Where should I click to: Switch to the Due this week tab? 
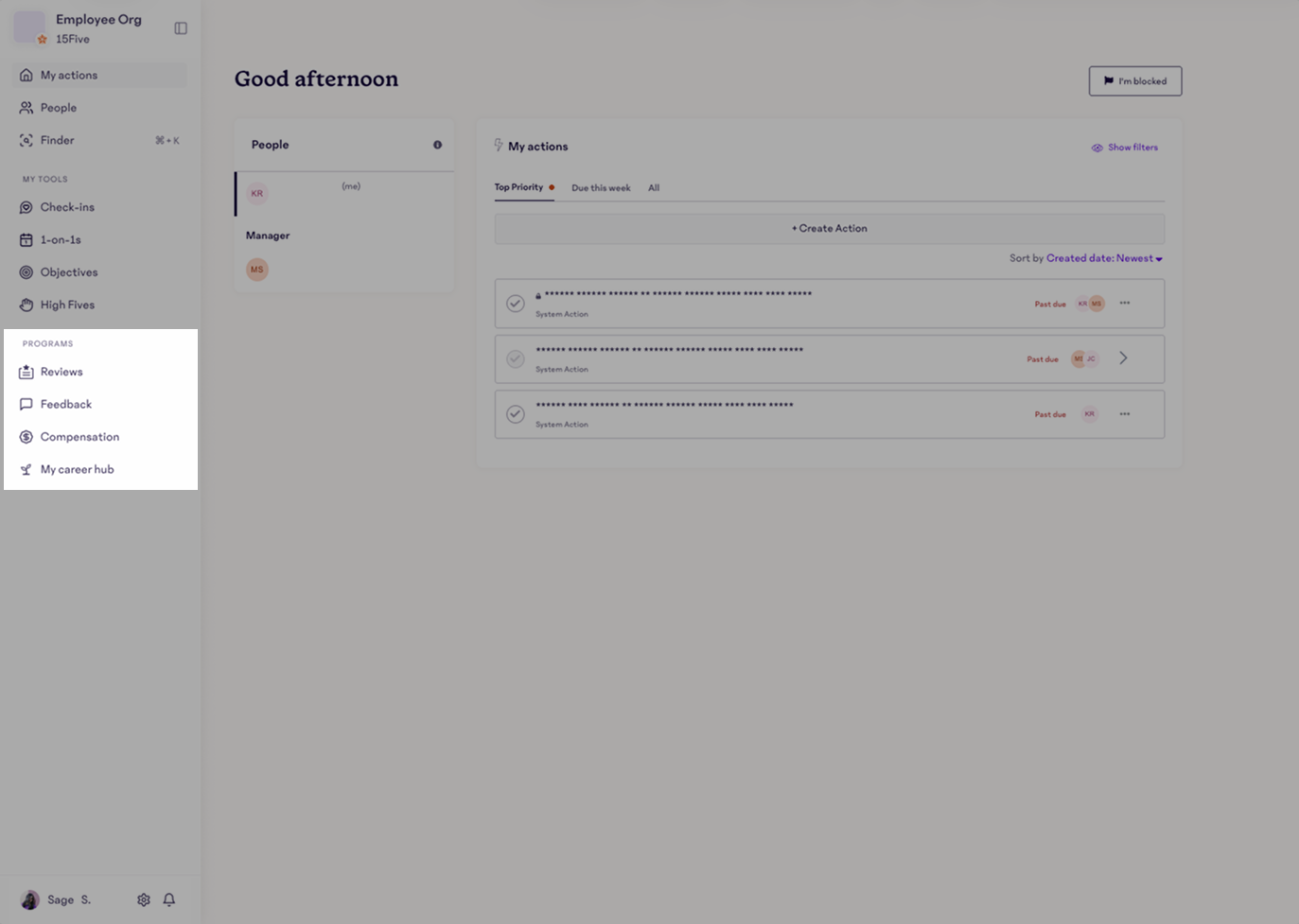(x=600, y=187)
